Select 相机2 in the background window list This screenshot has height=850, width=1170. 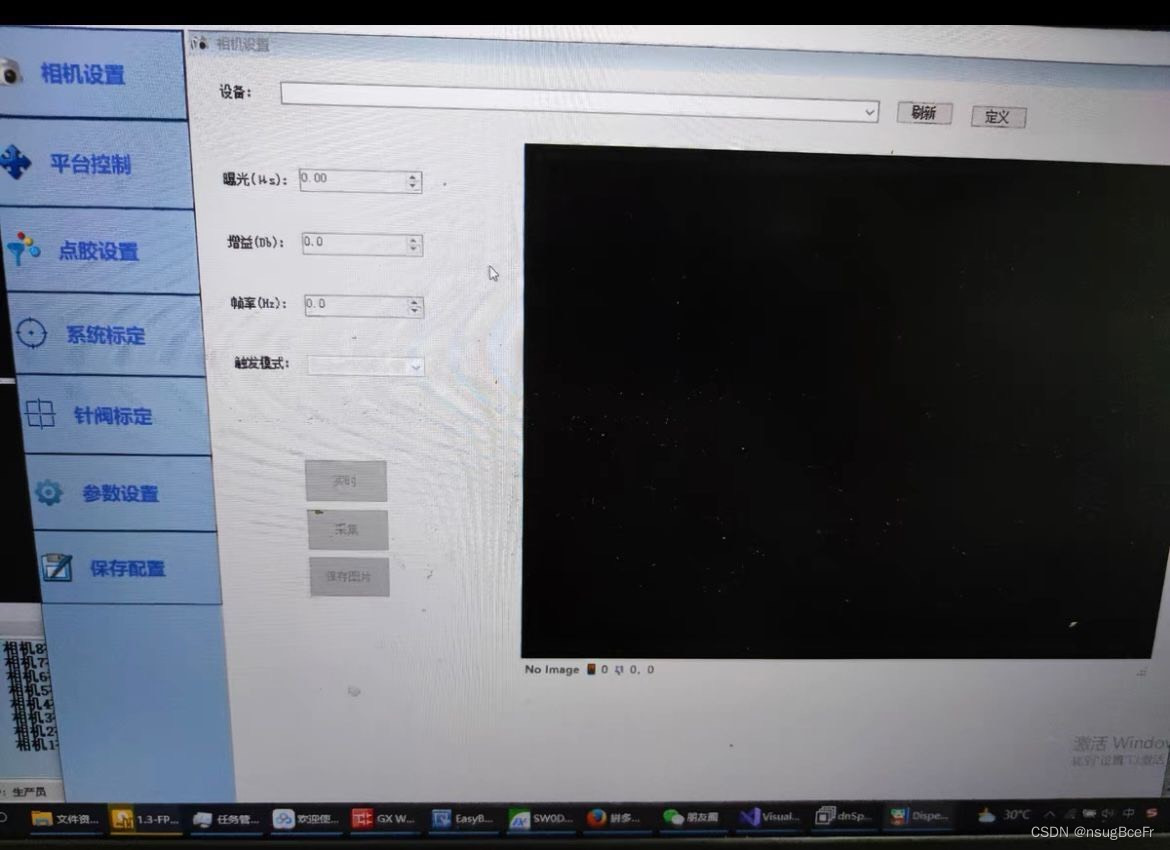tap(35, 730)
